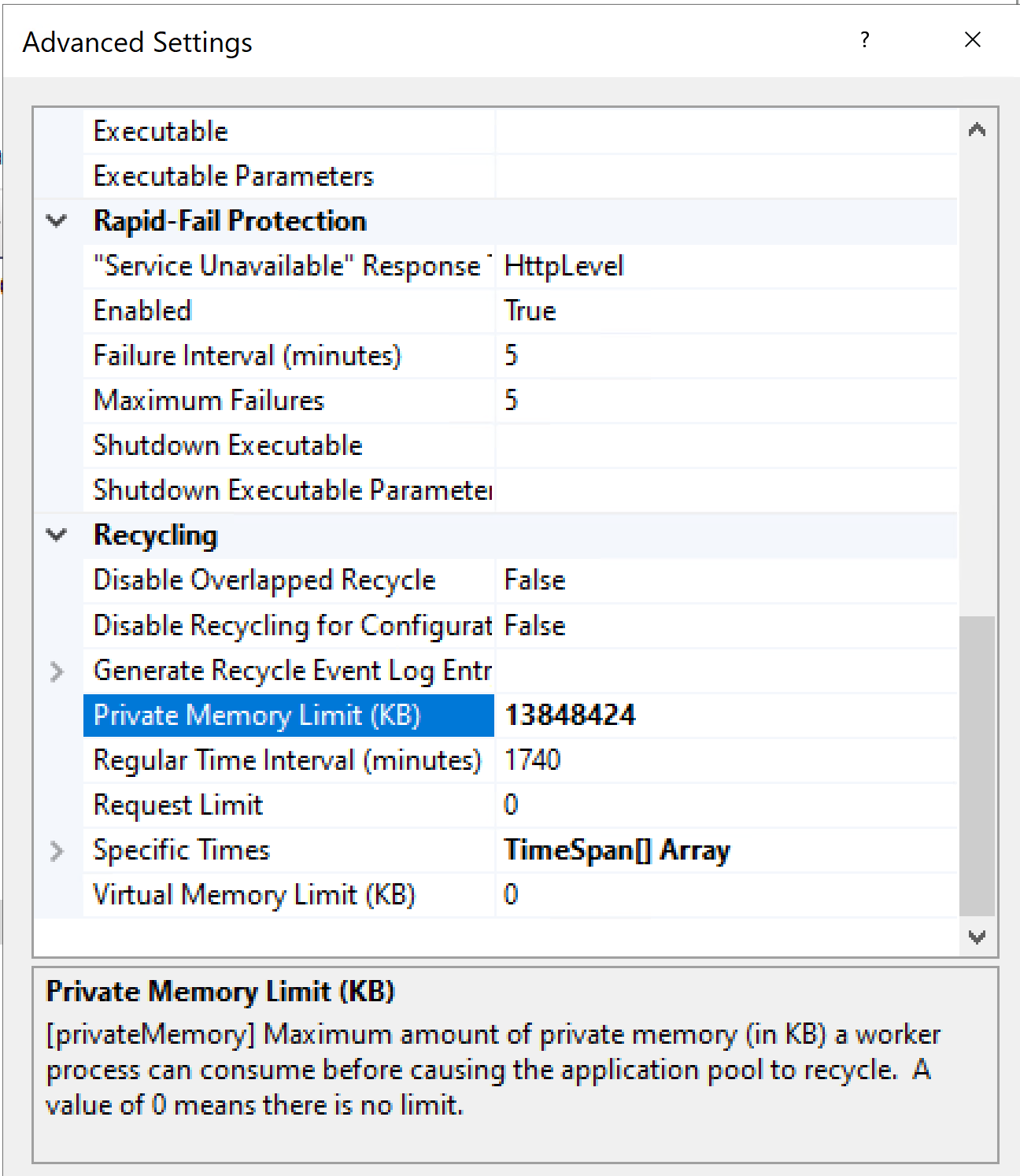Select the Request Limit property
The image size is (1020, 1176).
[x=288, y=805]
